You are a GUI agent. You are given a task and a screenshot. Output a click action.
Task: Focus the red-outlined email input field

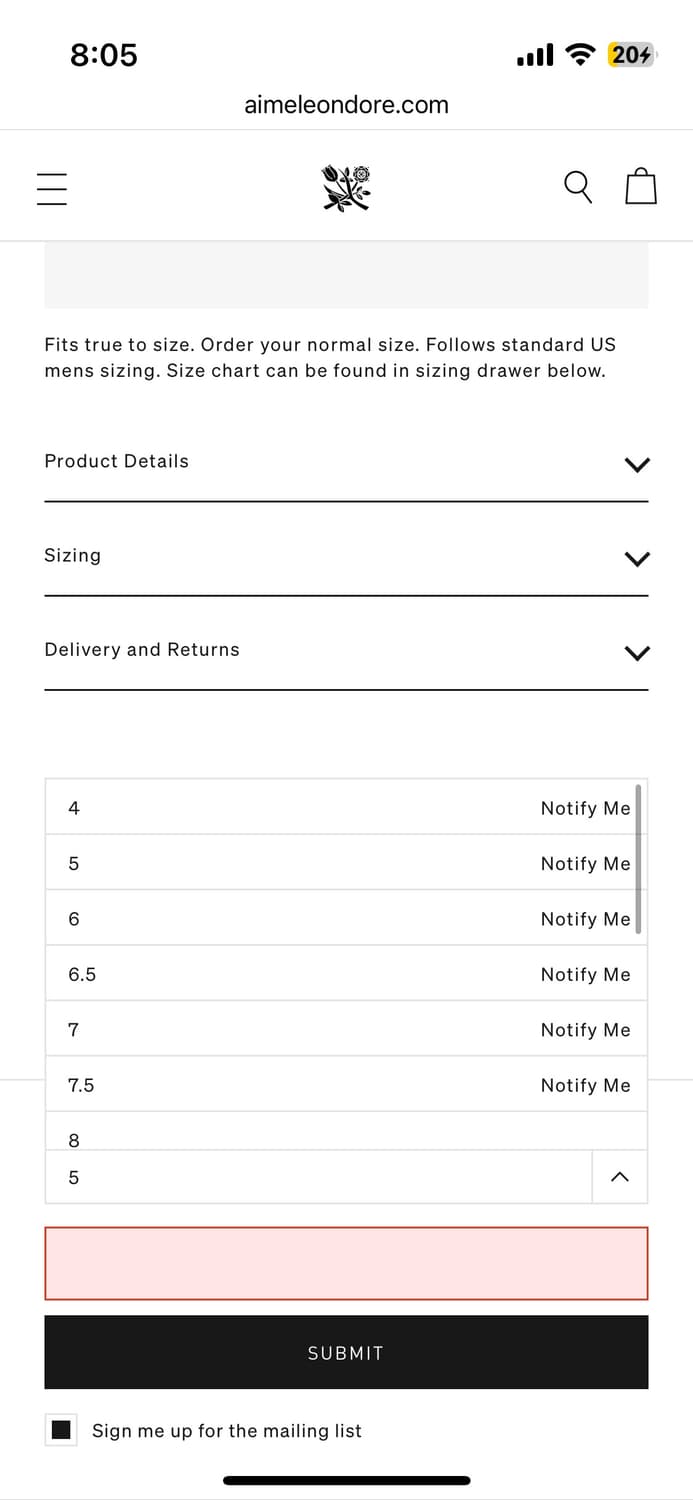pyautogui.click(x=346, y=1263)
